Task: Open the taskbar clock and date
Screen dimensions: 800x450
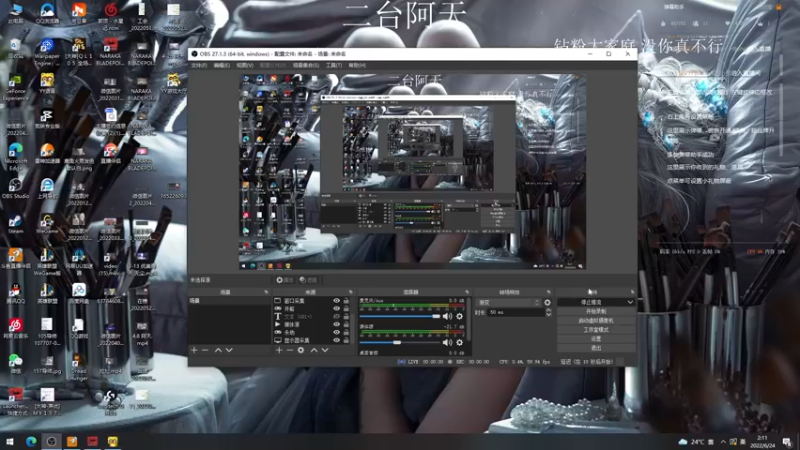Action: (763, 442)
